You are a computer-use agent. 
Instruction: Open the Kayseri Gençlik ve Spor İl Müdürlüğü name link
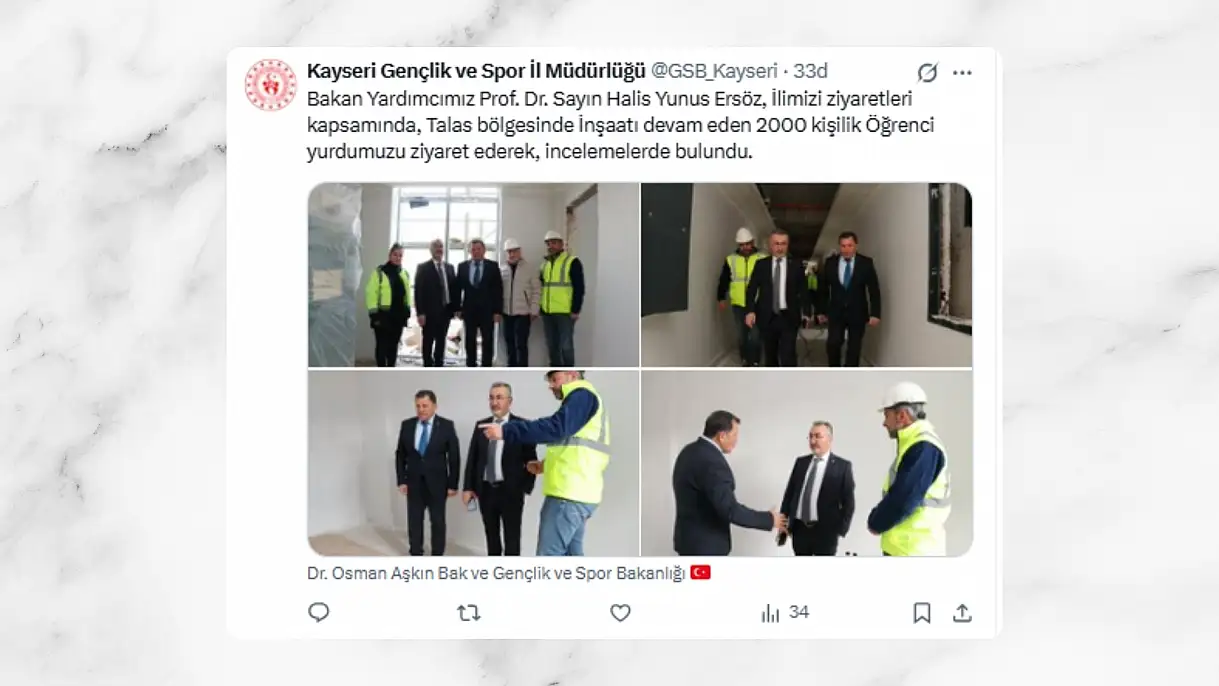tap(476, 71)
